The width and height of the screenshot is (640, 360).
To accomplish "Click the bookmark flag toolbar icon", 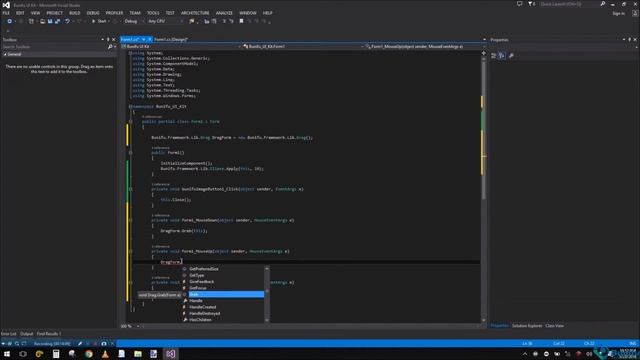I will click(x=241, y=21).
